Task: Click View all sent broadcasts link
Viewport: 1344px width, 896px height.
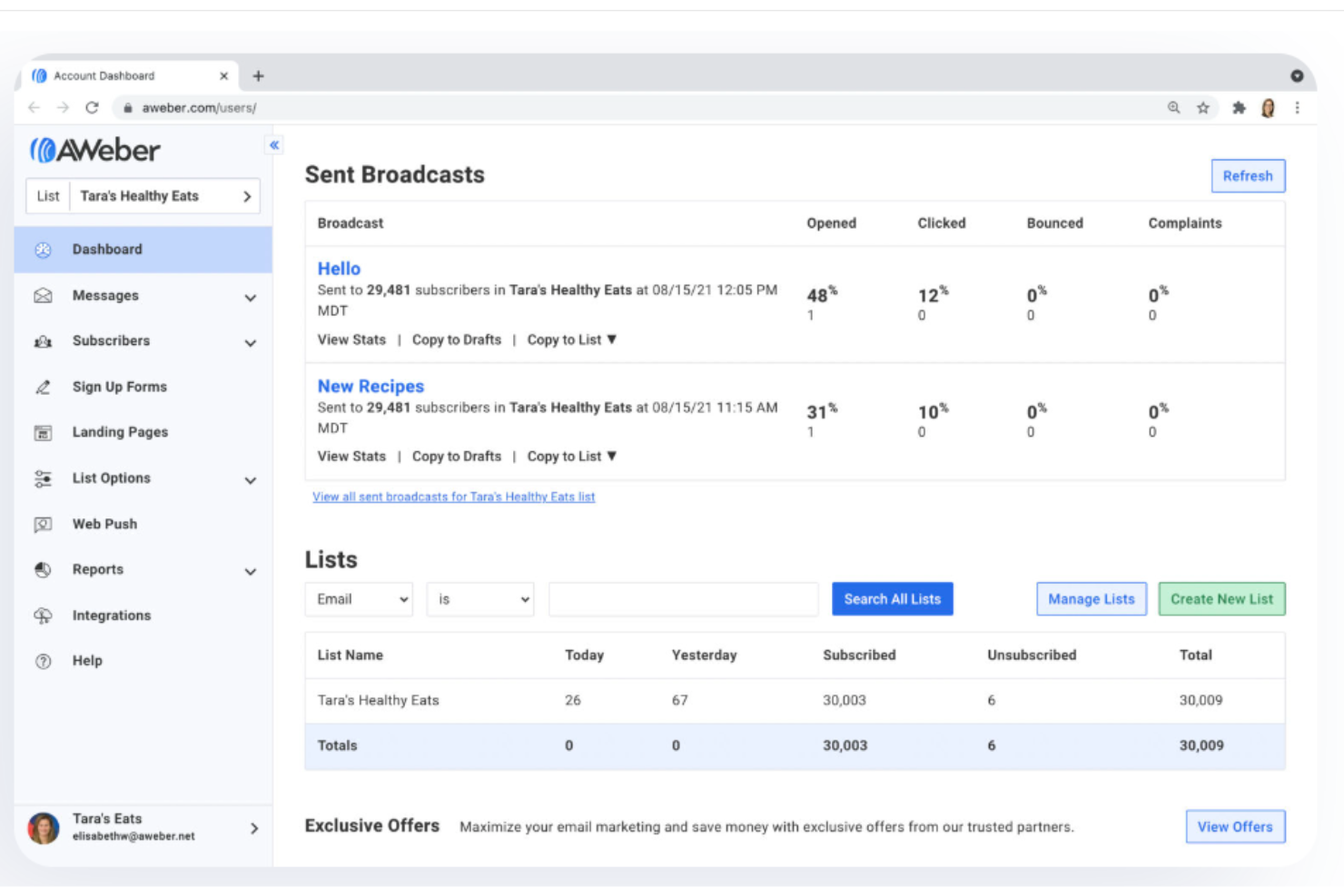Action: pyautogui.click(x=454, y=497)
